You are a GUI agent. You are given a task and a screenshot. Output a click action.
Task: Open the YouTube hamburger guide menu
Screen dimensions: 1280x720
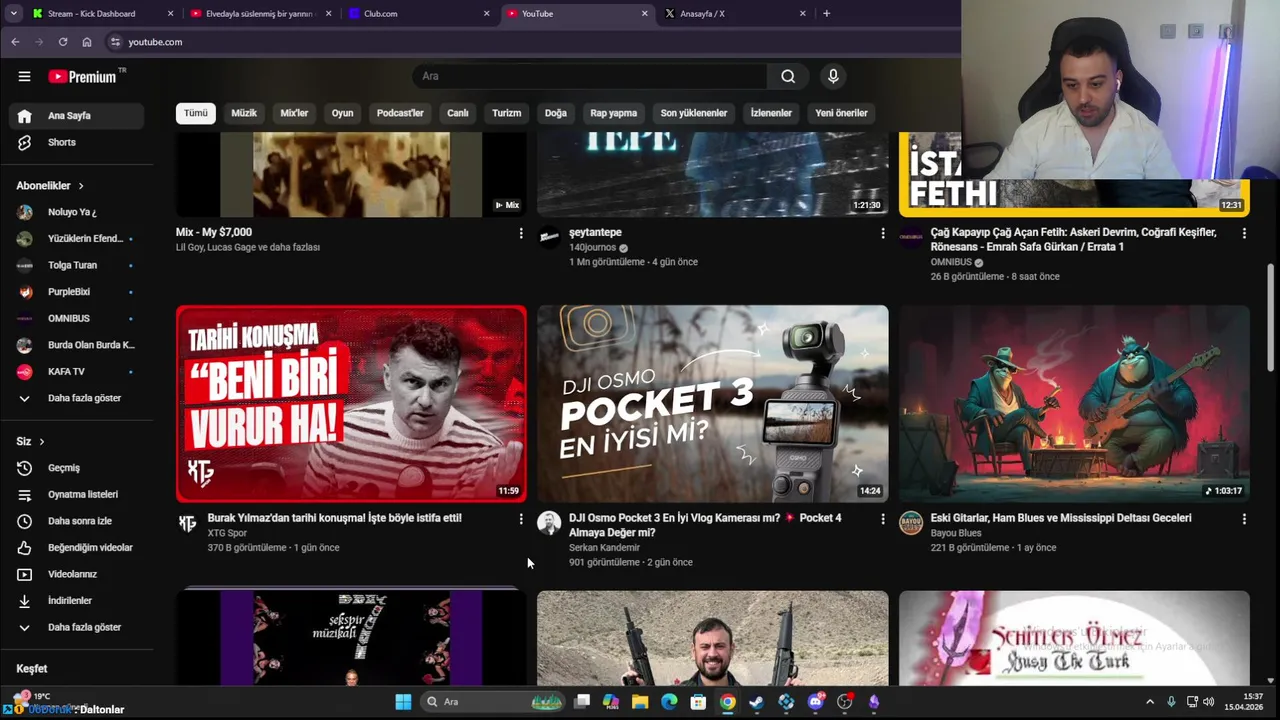[x=24, y=76]
